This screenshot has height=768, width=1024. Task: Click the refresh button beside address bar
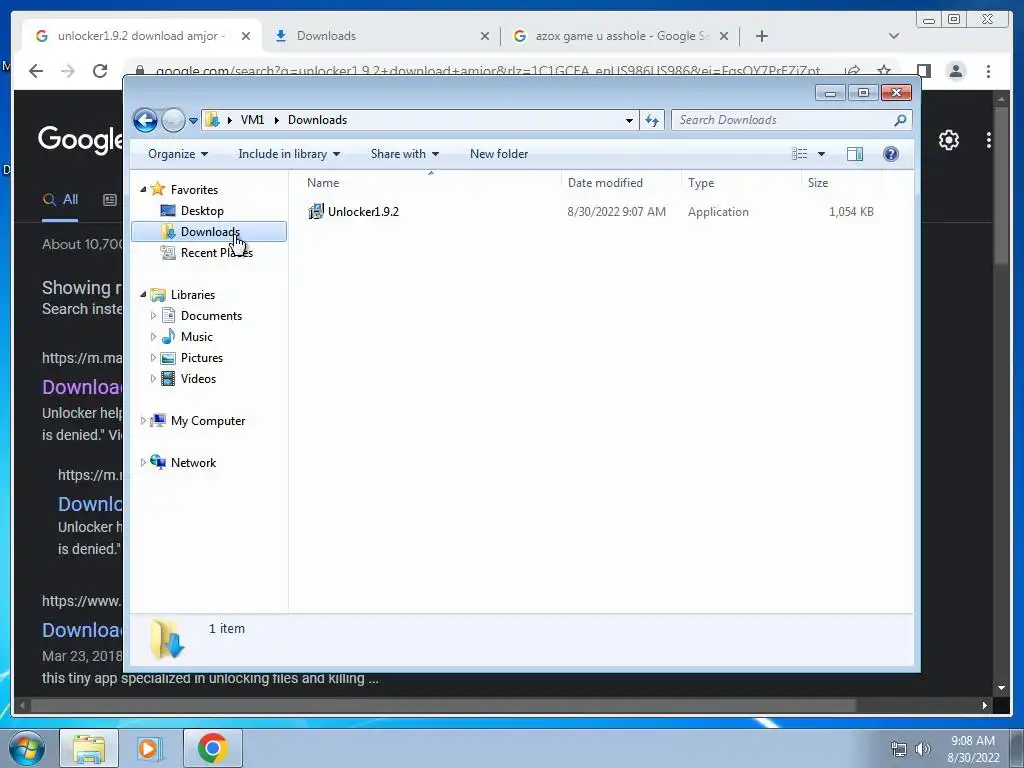[x=652, y=120]
